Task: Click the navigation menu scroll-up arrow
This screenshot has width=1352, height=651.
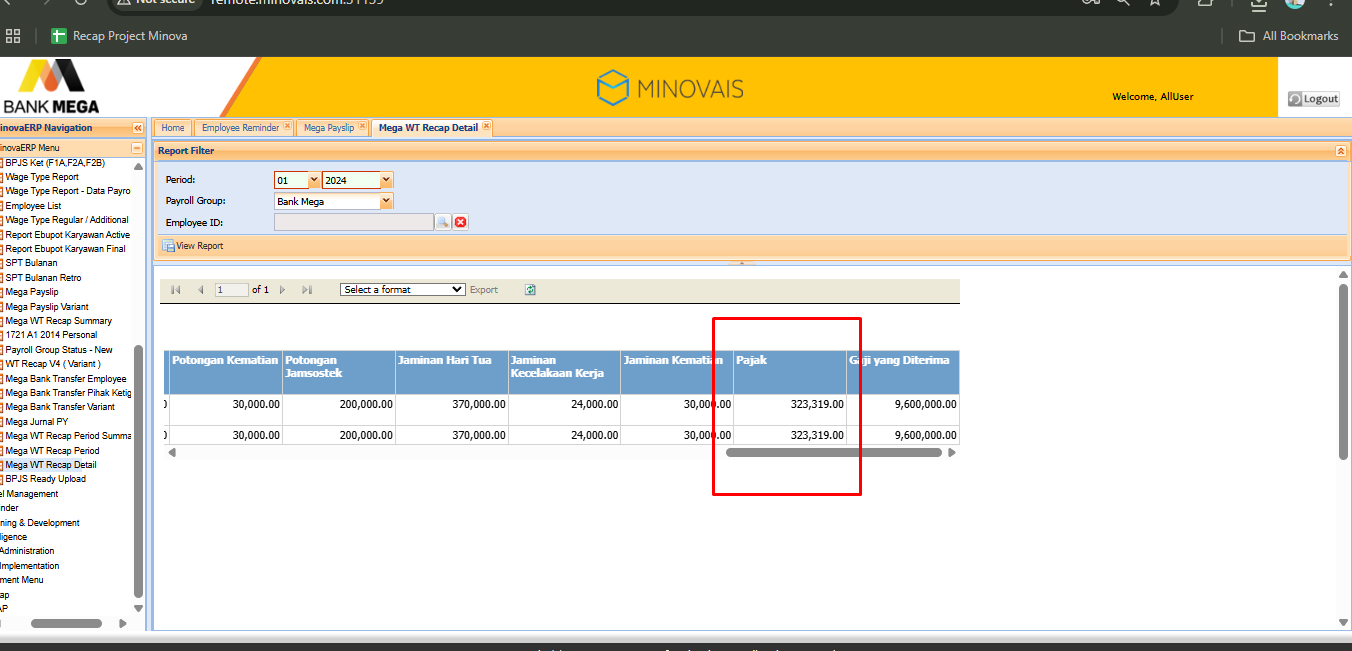Action: click(138, 166)
